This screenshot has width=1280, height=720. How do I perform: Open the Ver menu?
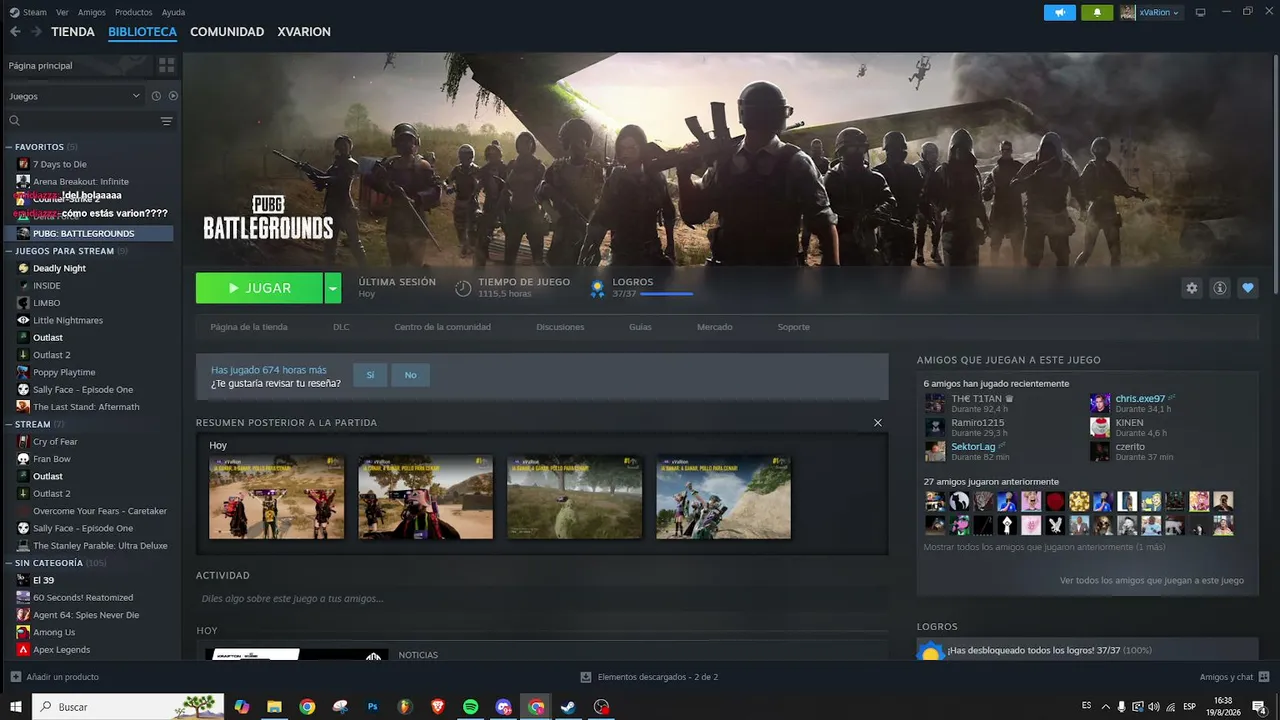[62, 12]
